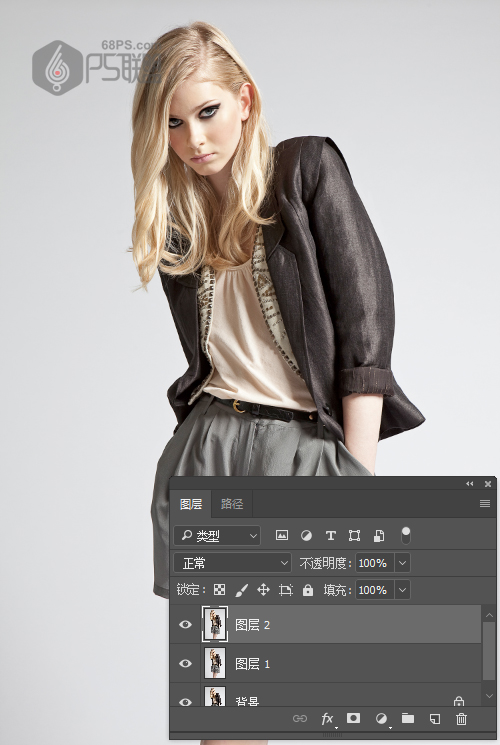Viewport: 500px width, 745px height.
Task: Filter for type layers T icon
Action: point(330,535)
